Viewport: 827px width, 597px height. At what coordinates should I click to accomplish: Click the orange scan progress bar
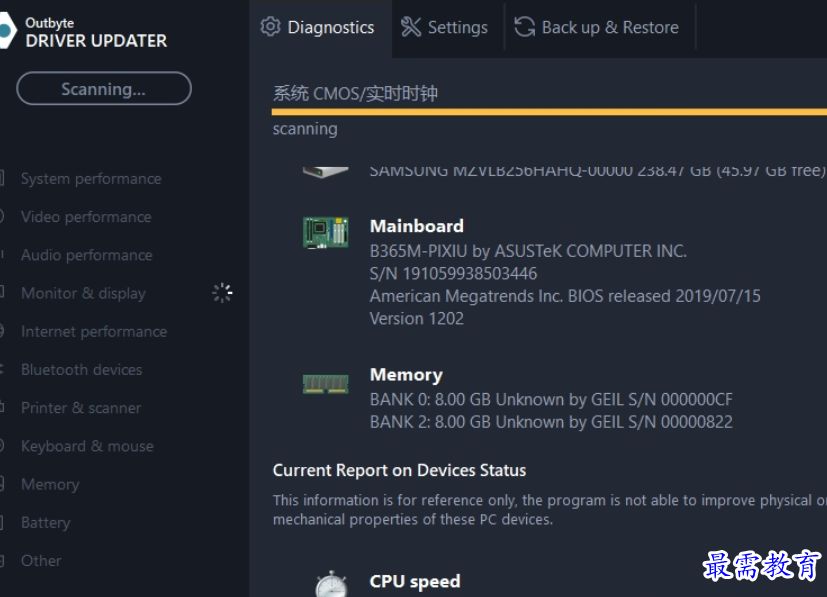(549, 112)
